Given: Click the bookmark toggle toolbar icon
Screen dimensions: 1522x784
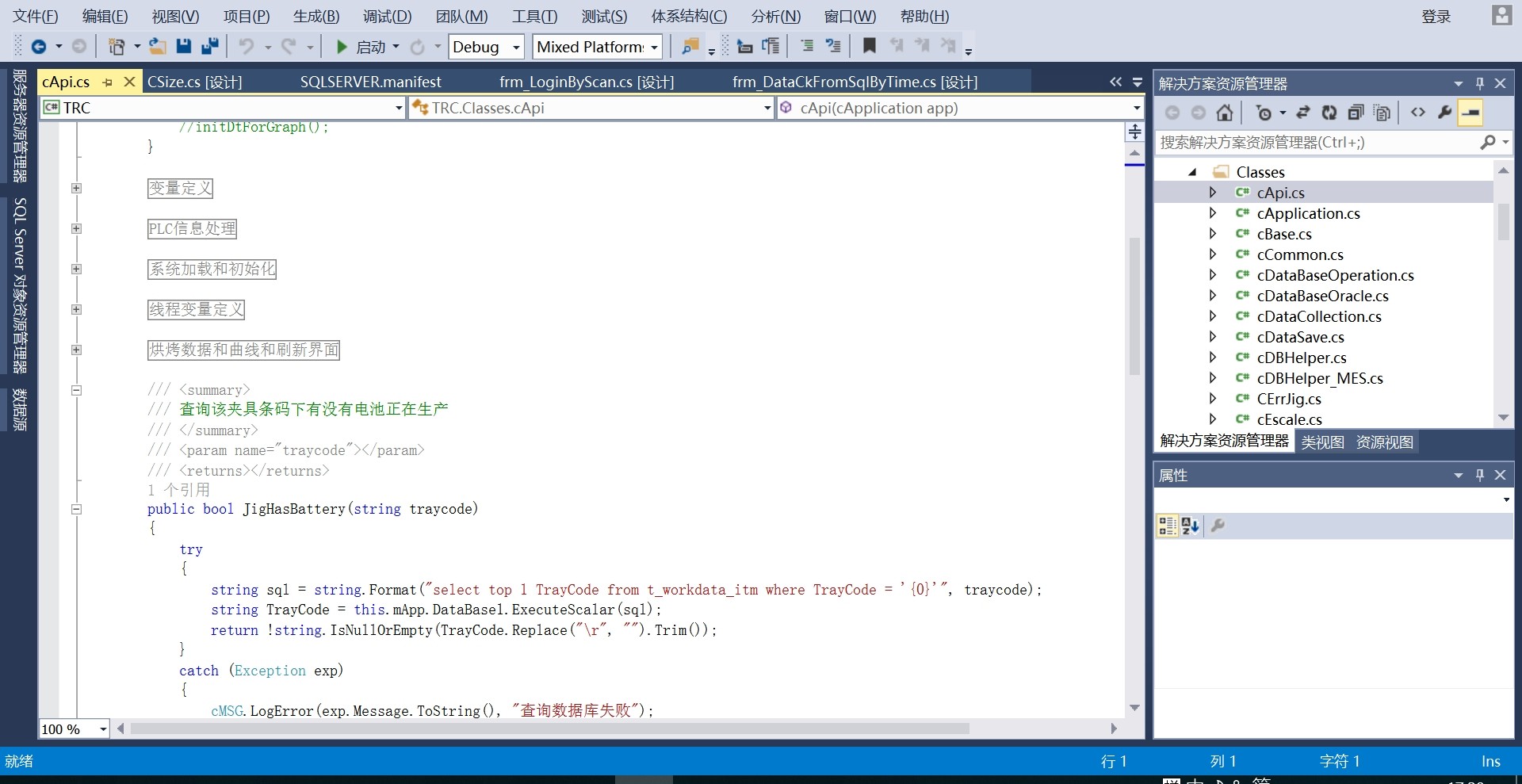Looking at the screenshot, I should pyautogui.click(x=870, y=47).
